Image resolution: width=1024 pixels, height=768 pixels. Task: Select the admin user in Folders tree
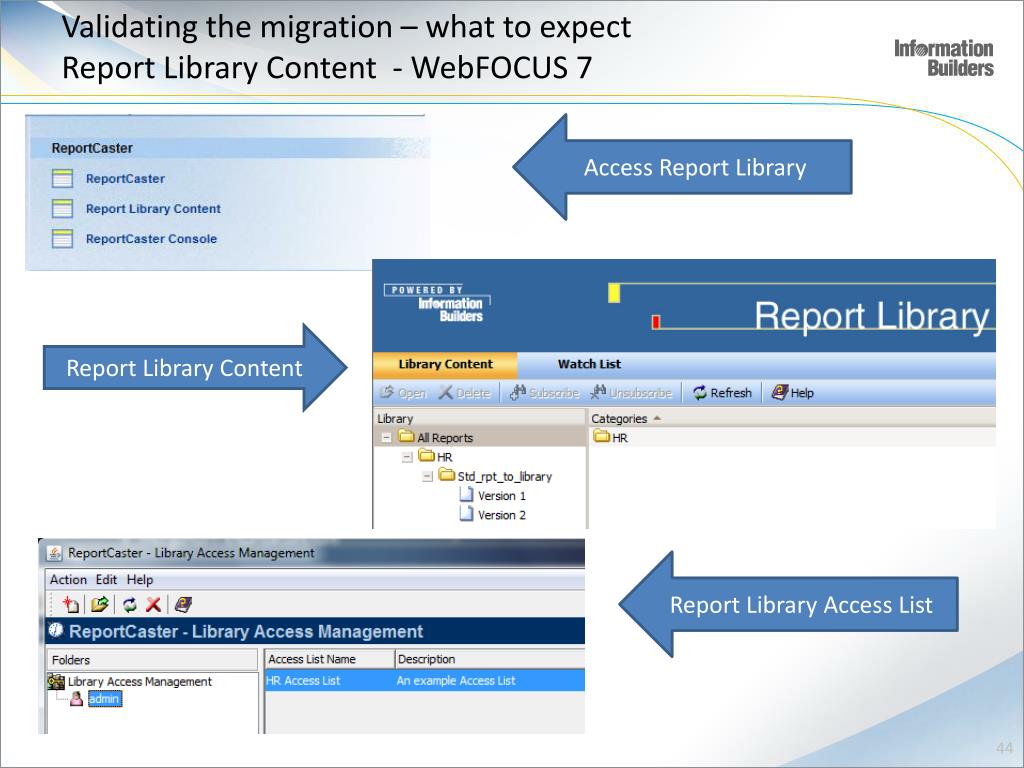tap(104, 699)
